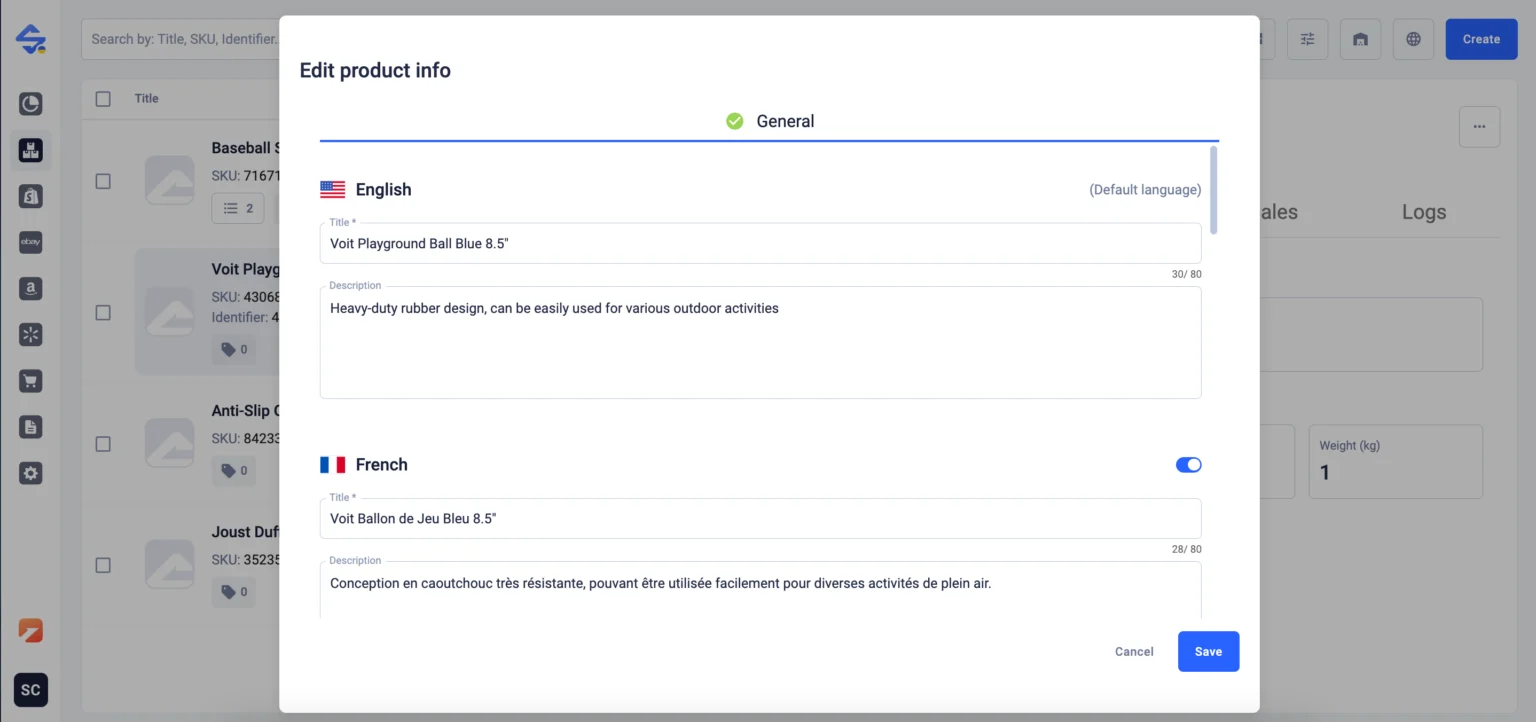The width and height of the screenshot is (1536, 722).
Task: Toggle the French language switch off
Action: tap(1188, 465)
